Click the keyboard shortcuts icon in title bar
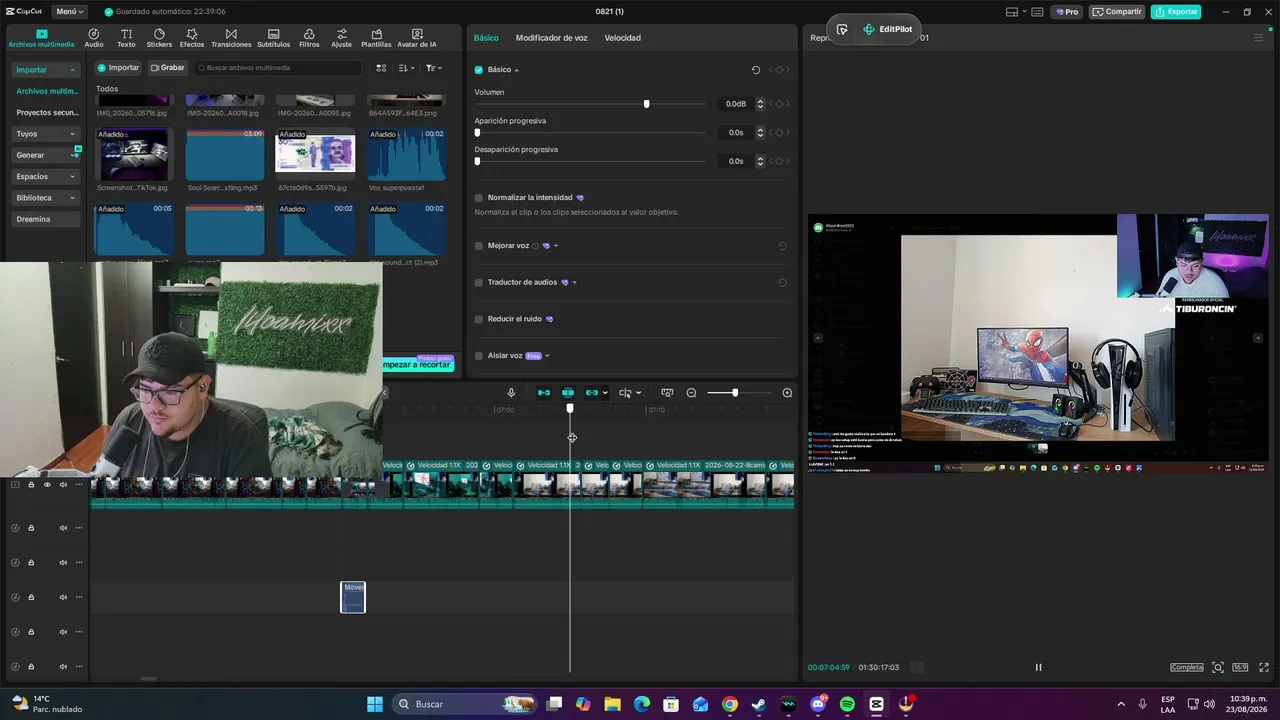Viewport: 1280px width, 720px height. [1037, 12]
